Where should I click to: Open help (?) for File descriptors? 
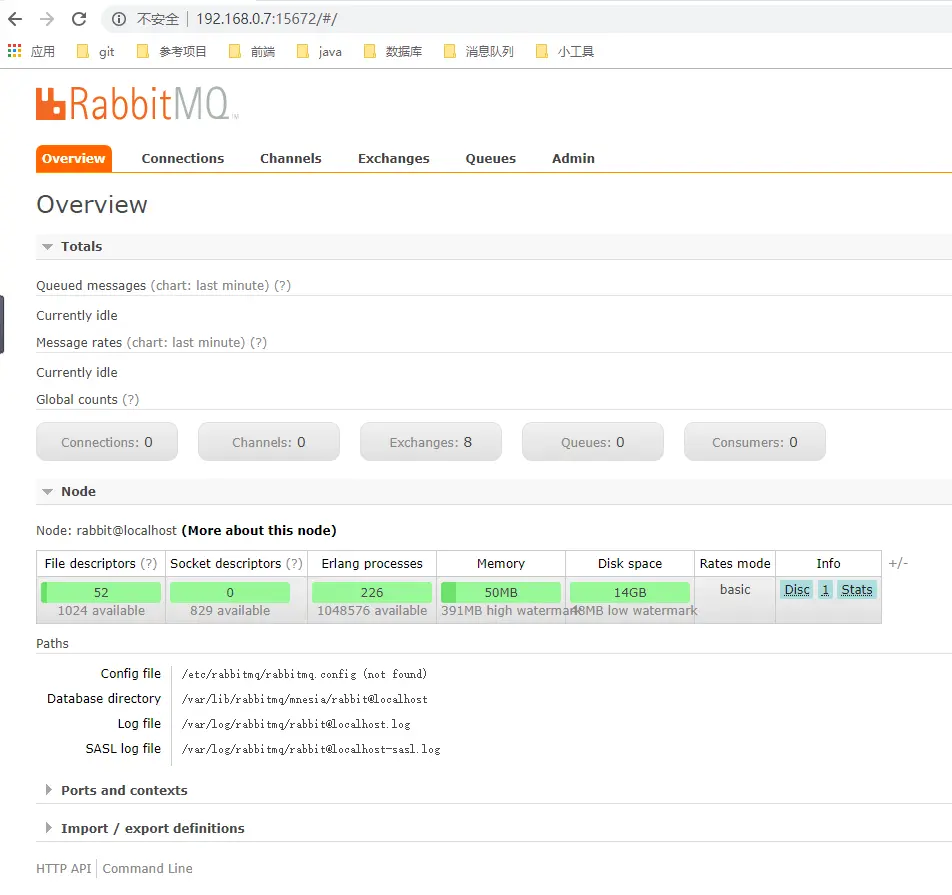(x=149, y=563)
